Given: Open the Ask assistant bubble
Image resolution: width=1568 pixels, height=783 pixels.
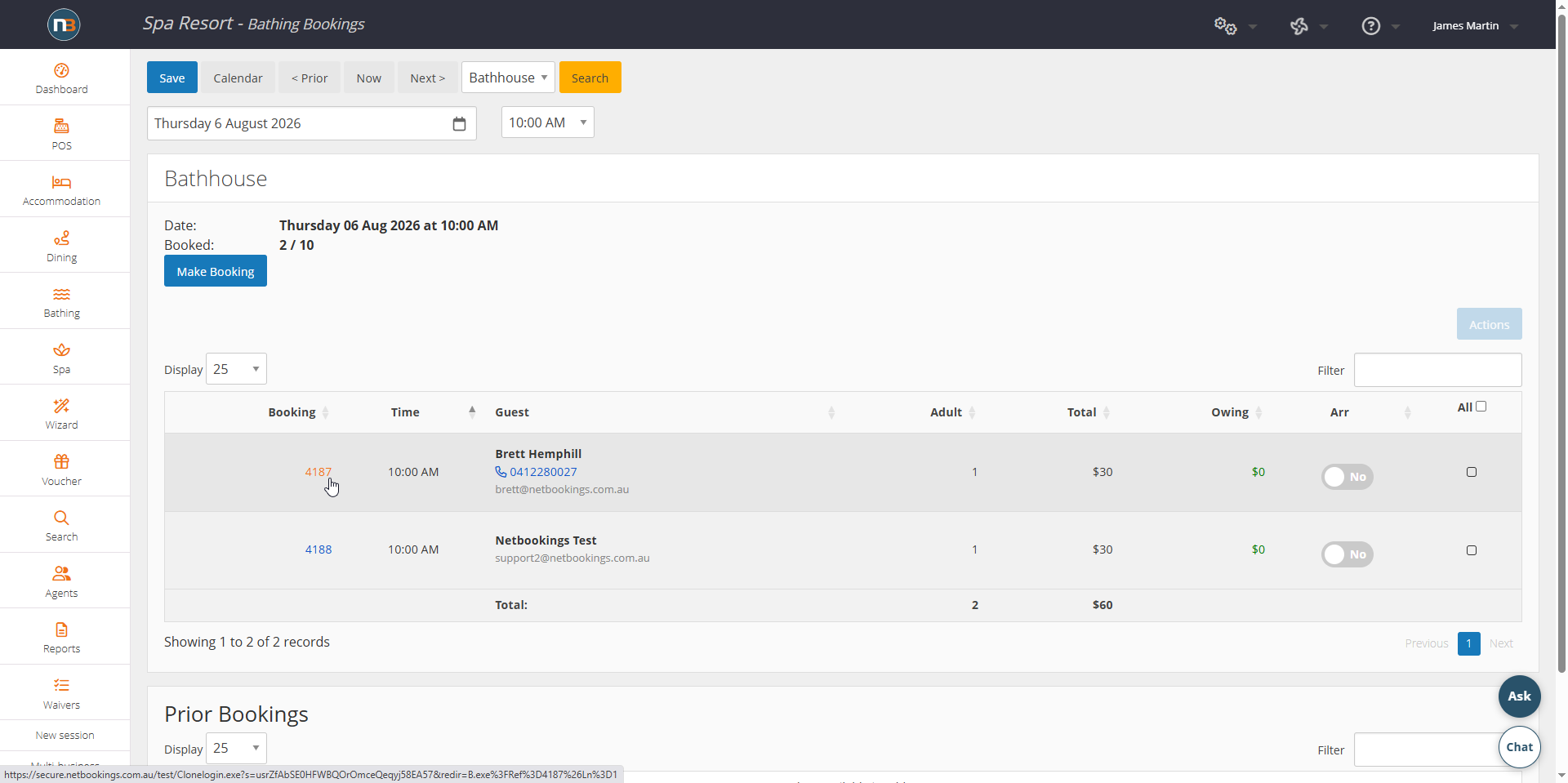Looking at the screenshot, I should pos(1519,696).
